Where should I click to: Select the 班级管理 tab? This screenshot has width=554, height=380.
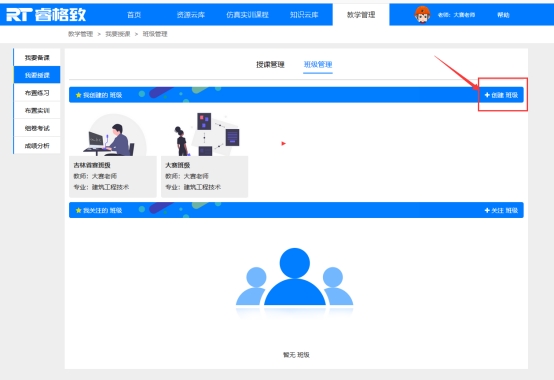pos(318,65)
